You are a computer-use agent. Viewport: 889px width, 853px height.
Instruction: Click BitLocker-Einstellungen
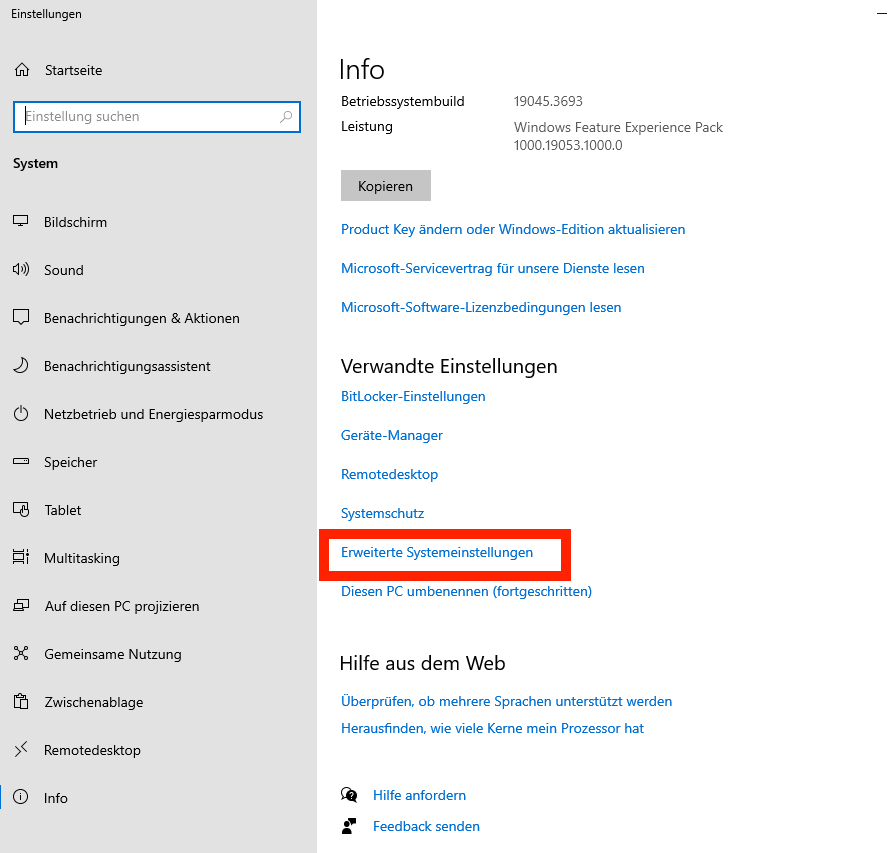(413, 396)
